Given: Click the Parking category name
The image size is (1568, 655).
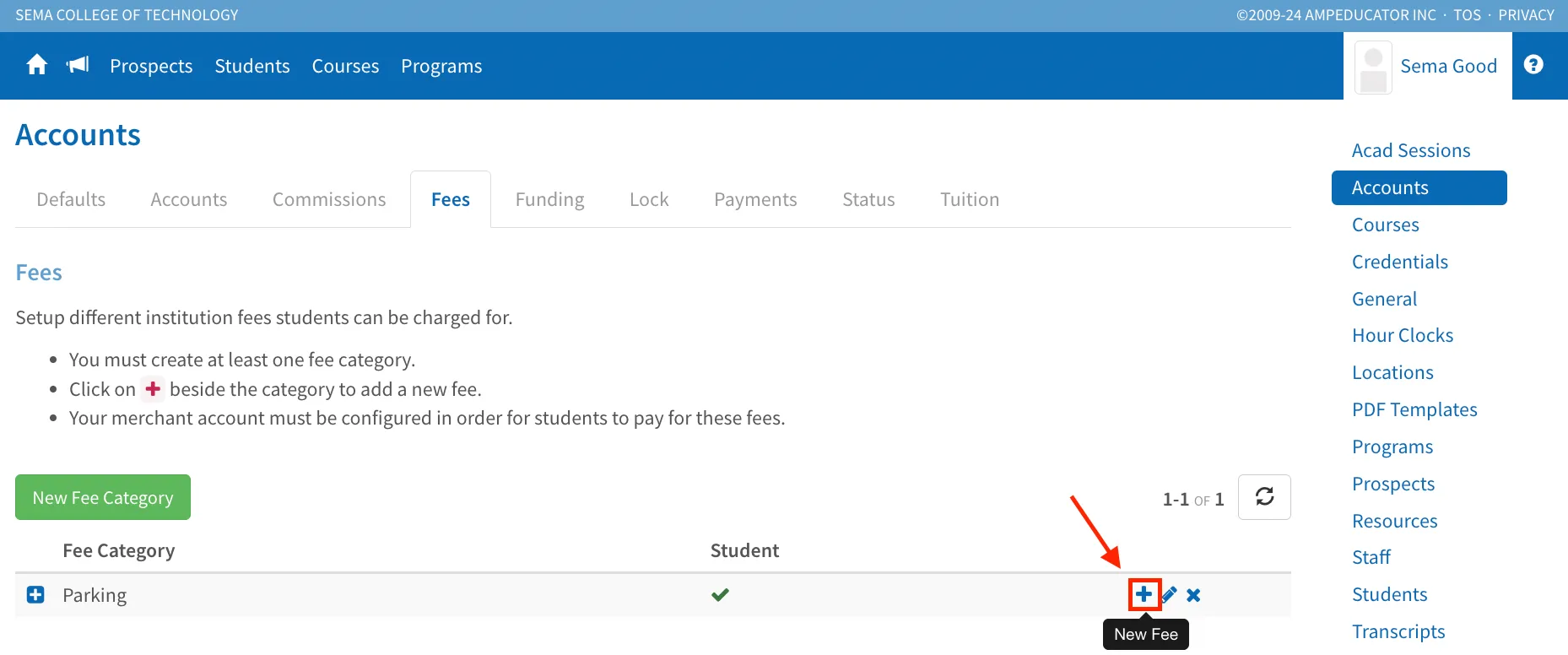Looking at the screenshot, I should point(95,595).
